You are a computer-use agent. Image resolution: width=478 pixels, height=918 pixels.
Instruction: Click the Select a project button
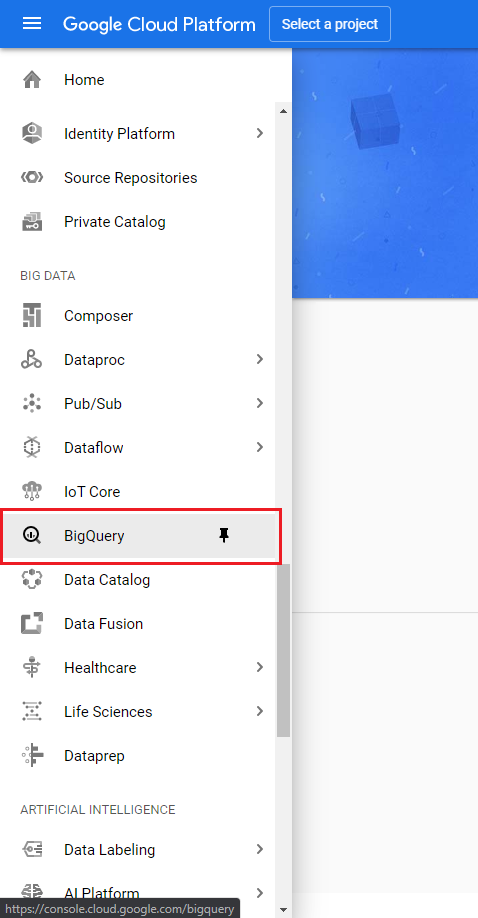(330, 24)
